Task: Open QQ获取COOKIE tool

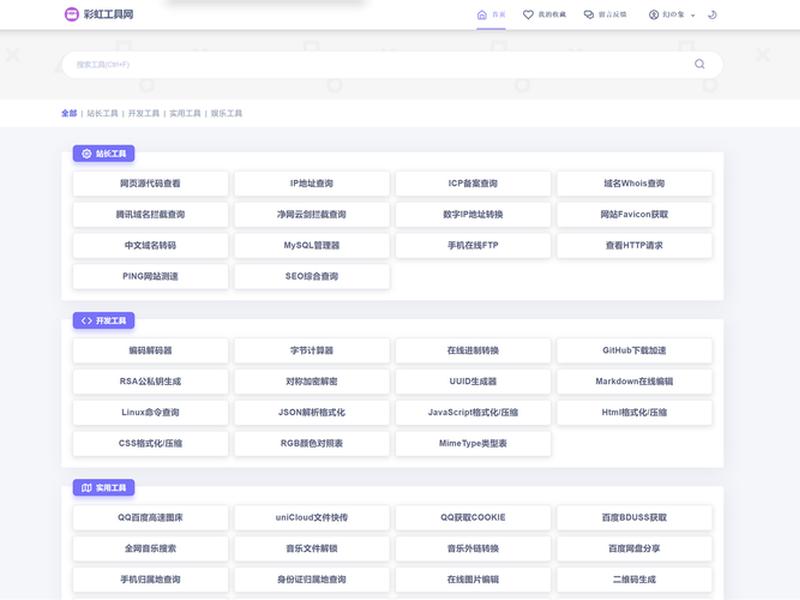Action: click(473, 518)
